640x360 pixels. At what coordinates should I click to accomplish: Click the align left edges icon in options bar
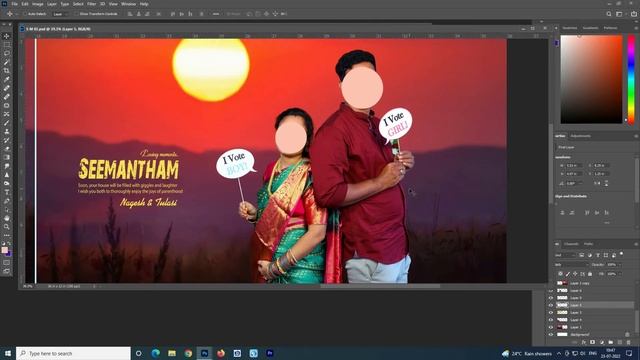click(x=130, y=14)
